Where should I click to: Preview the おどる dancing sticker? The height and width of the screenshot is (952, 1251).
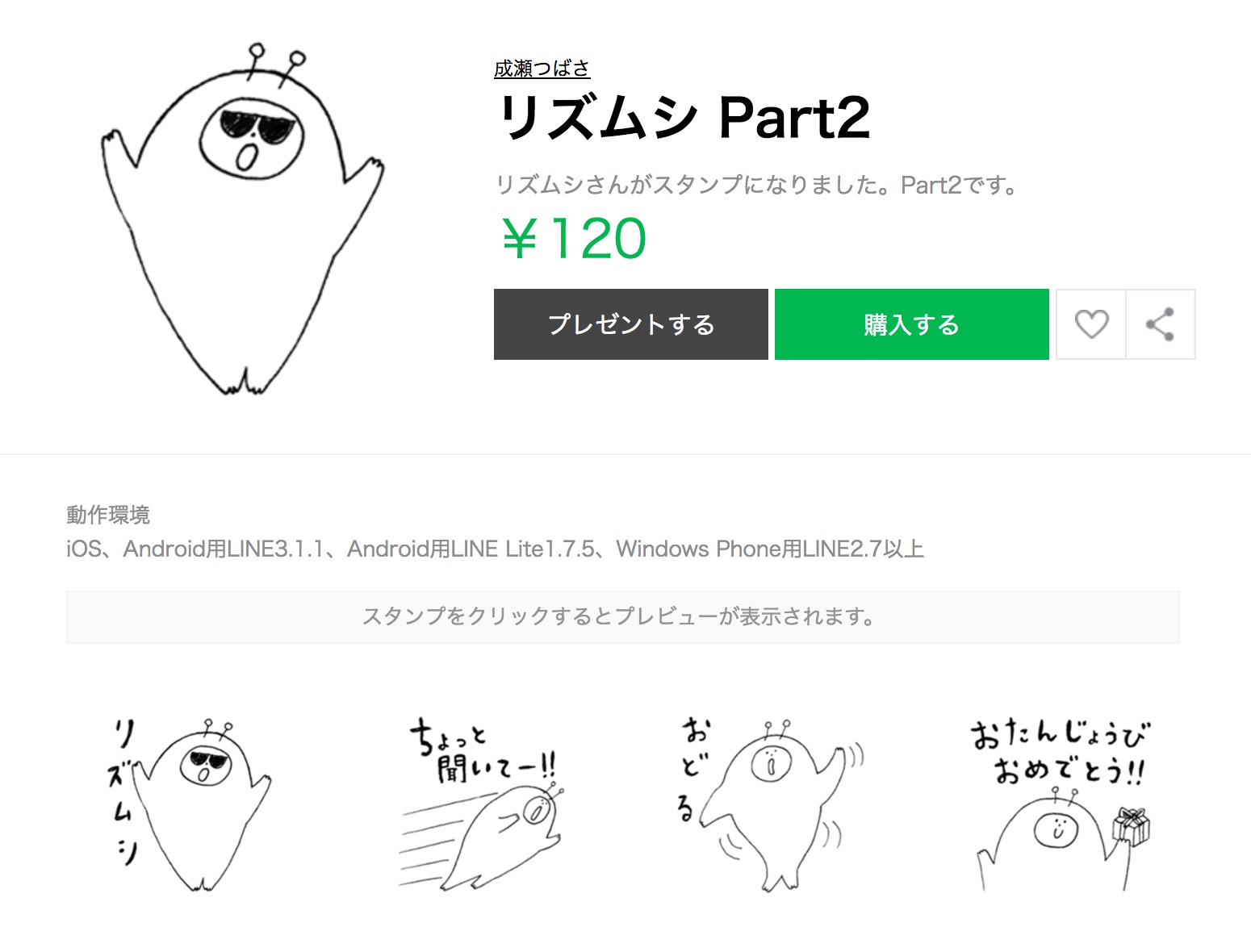coord(771,804)
